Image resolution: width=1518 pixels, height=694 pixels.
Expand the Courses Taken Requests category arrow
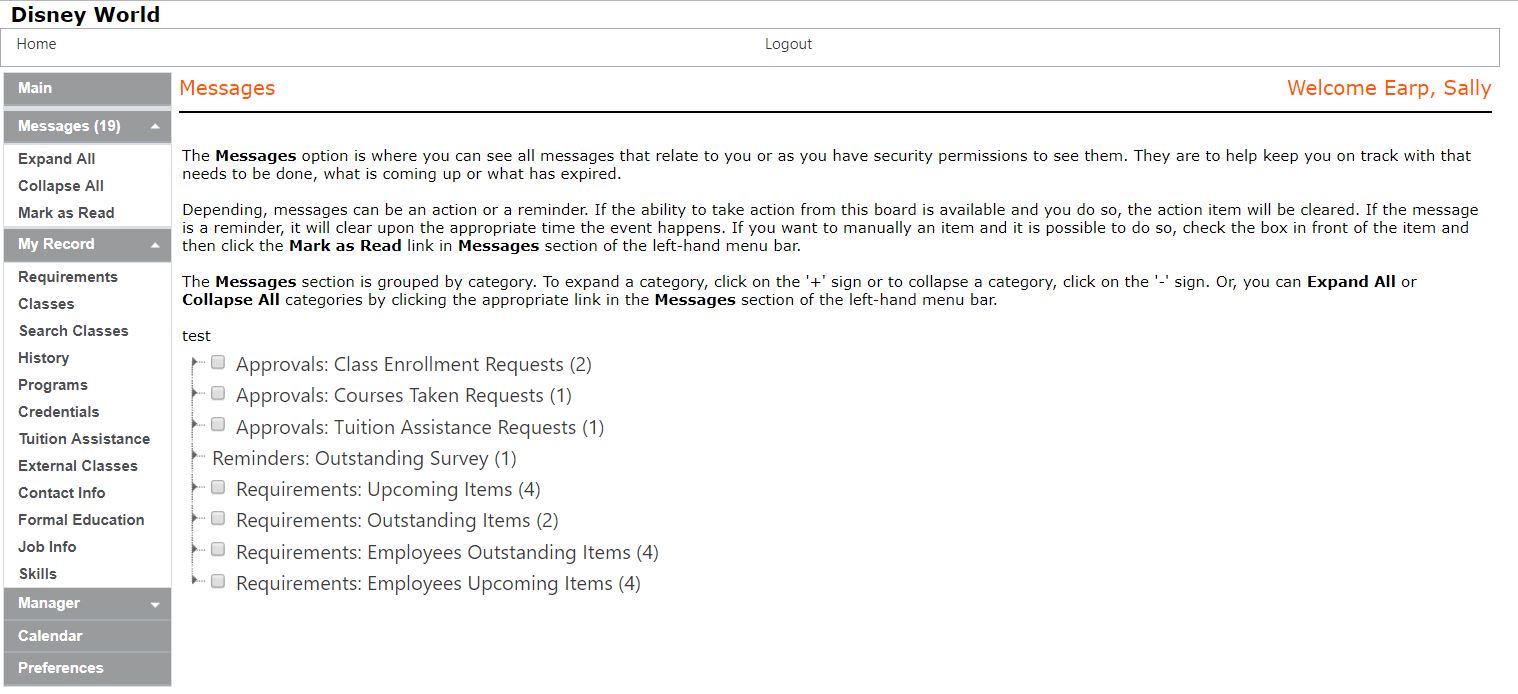click(194, 394)
